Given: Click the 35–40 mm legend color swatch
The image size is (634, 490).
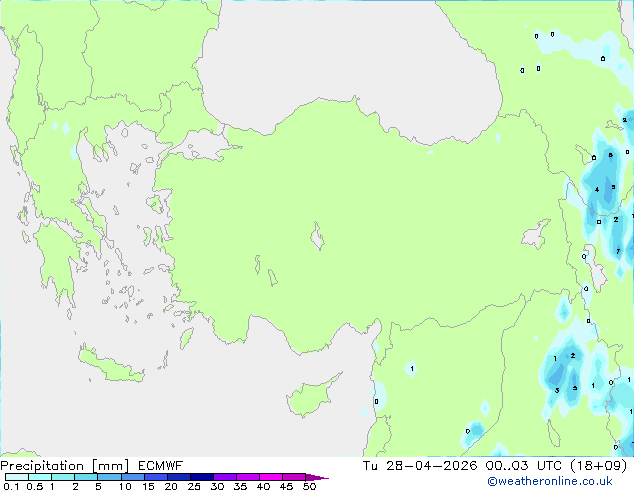Looking at the screenshot, I should [x=247, y=477].
